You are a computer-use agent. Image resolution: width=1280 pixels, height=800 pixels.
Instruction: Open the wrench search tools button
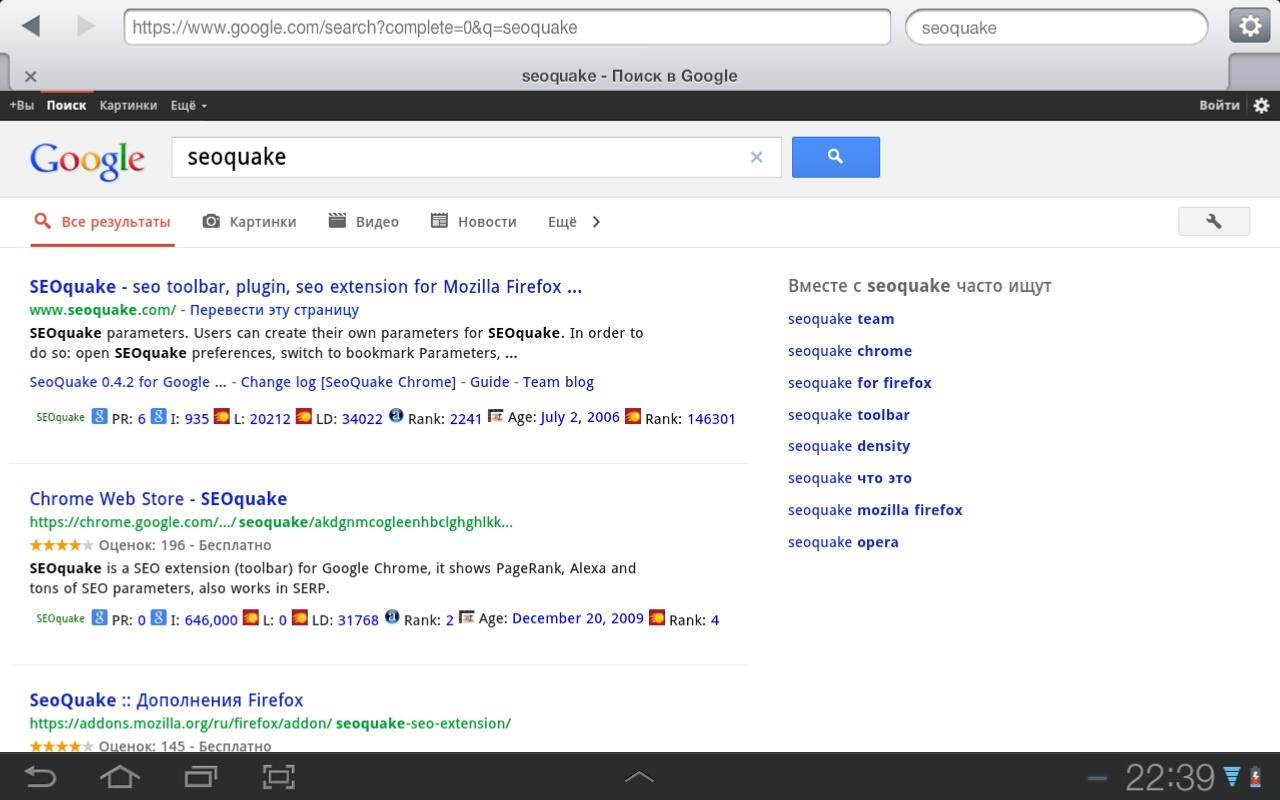[x=1214, y=221]
